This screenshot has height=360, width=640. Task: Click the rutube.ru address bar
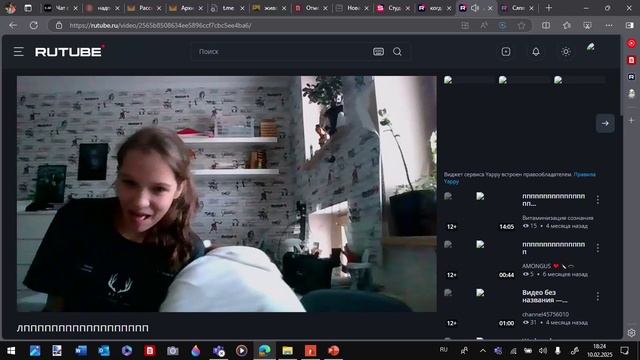[261, 26]
